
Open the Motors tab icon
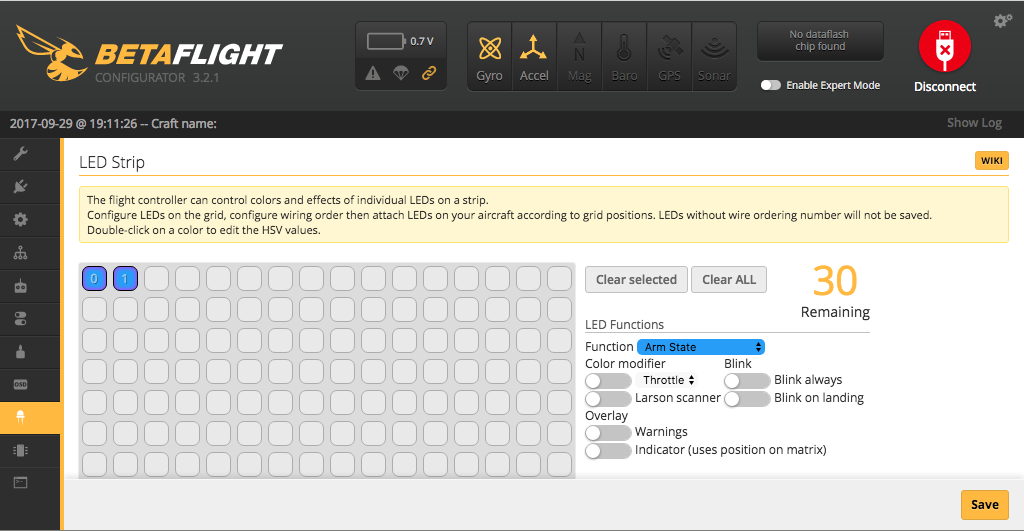[x=20, y=352]
